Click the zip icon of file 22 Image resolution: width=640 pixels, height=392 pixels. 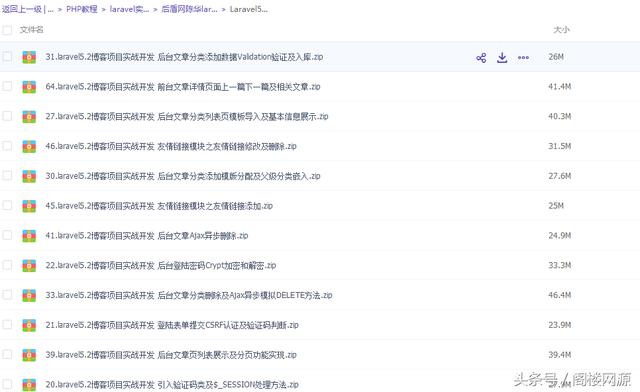[x=29, y=266]
